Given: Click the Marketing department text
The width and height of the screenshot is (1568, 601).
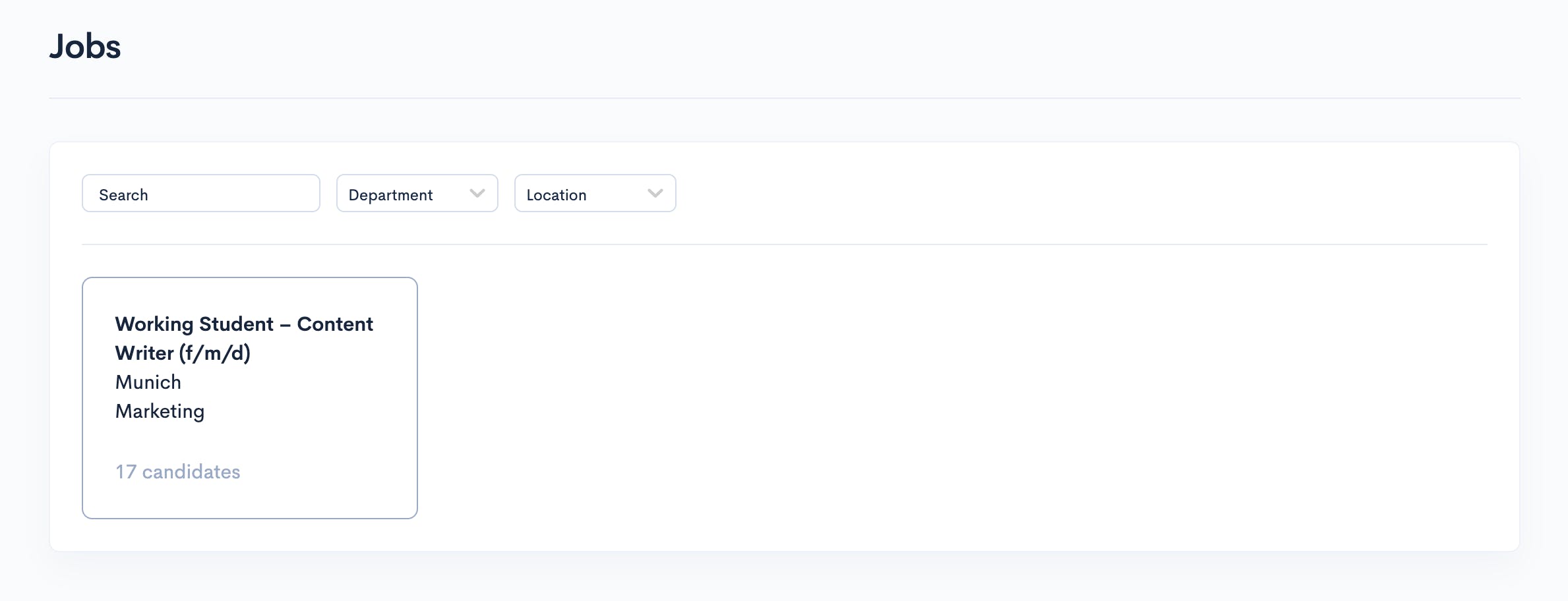Looking at the screenshot, I should 160,411.
